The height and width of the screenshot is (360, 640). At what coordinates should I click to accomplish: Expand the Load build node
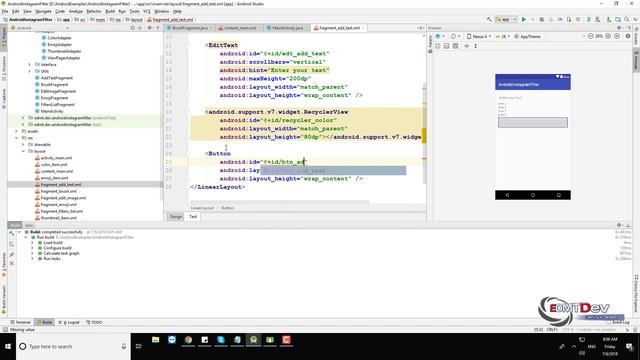pos(32,242)
